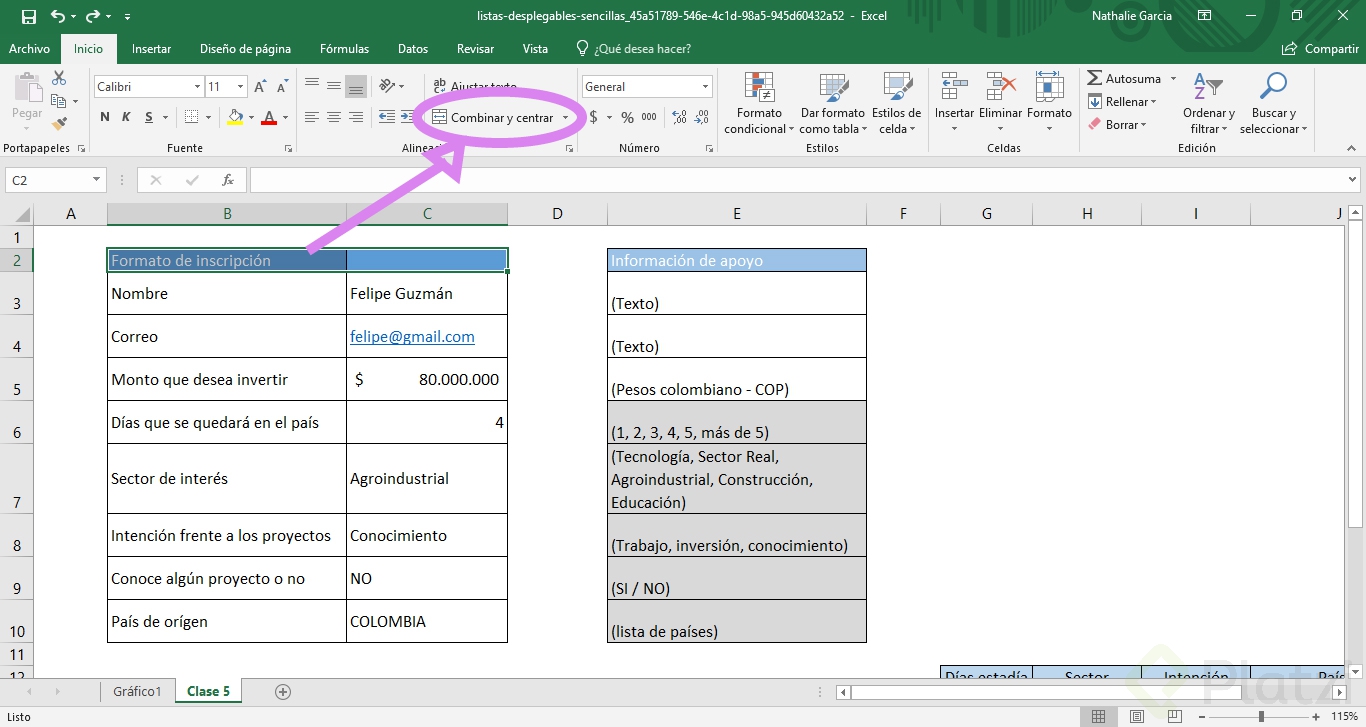Click the insert function fx icon
The width and height of the screenshot is (1366, 727).
point(228,180)
